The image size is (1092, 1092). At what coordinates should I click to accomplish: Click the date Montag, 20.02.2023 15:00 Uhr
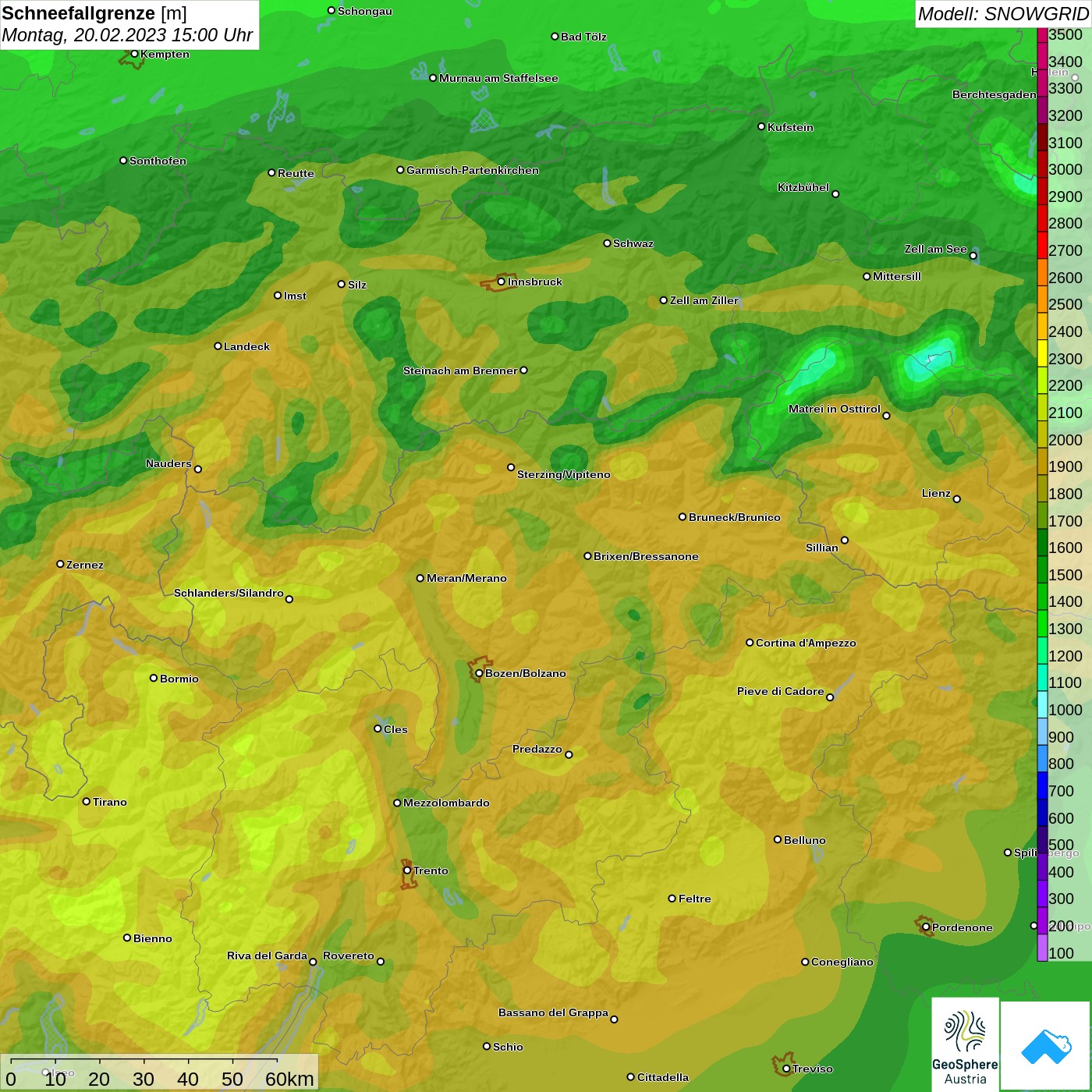point(127,35)
